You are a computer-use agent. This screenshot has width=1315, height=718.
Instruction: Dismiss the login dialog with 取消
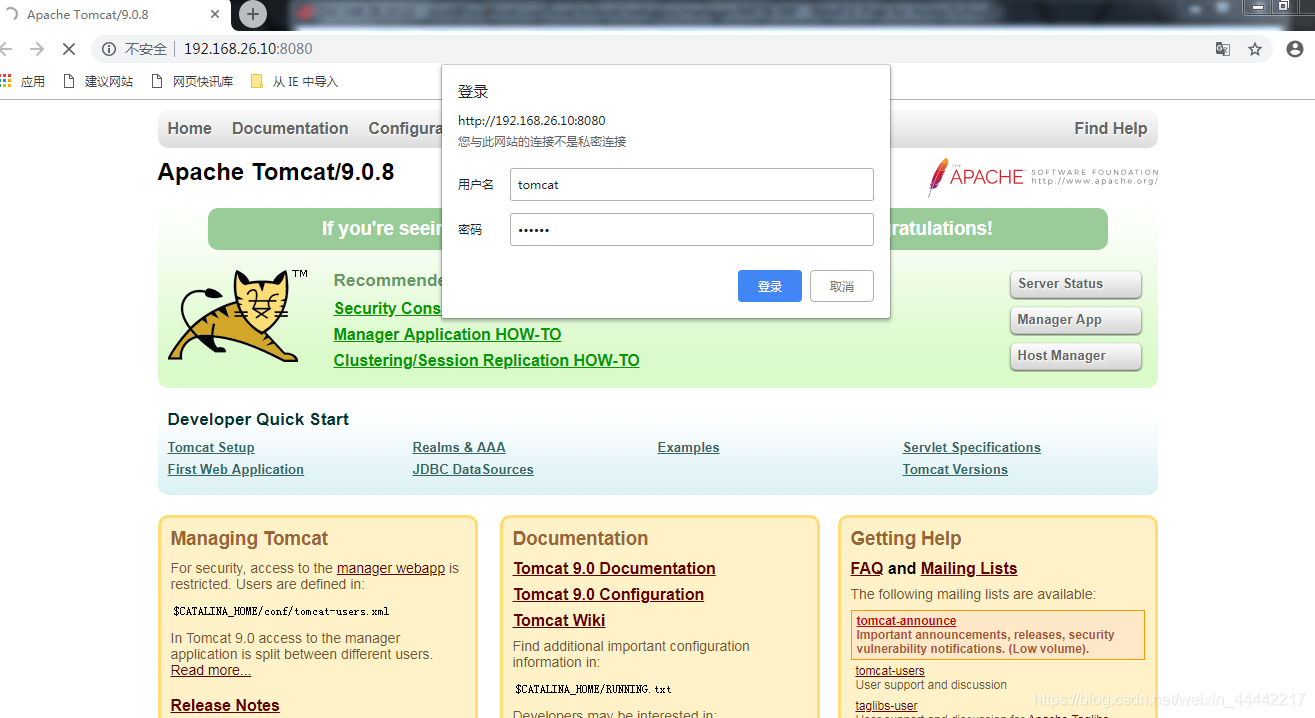coord(842,286)
